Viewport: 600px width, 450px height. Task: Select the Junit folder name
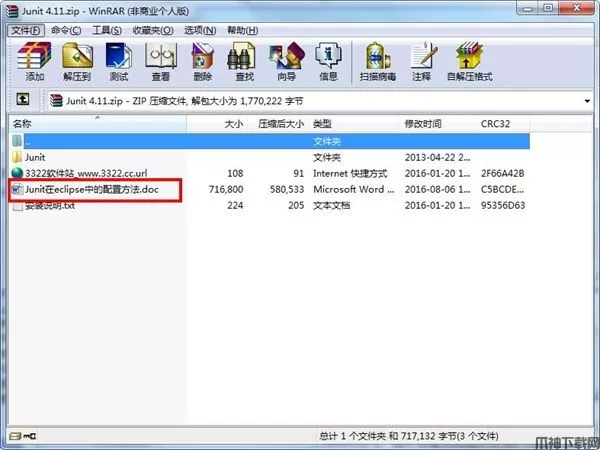(35, 157)
